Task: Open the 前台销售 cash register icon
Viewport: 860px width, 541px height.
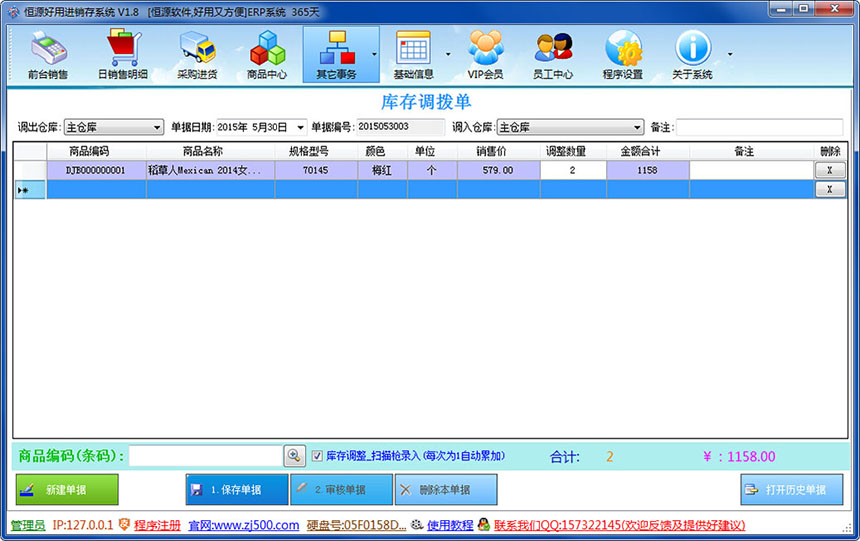Action: (x=48, y=54)
